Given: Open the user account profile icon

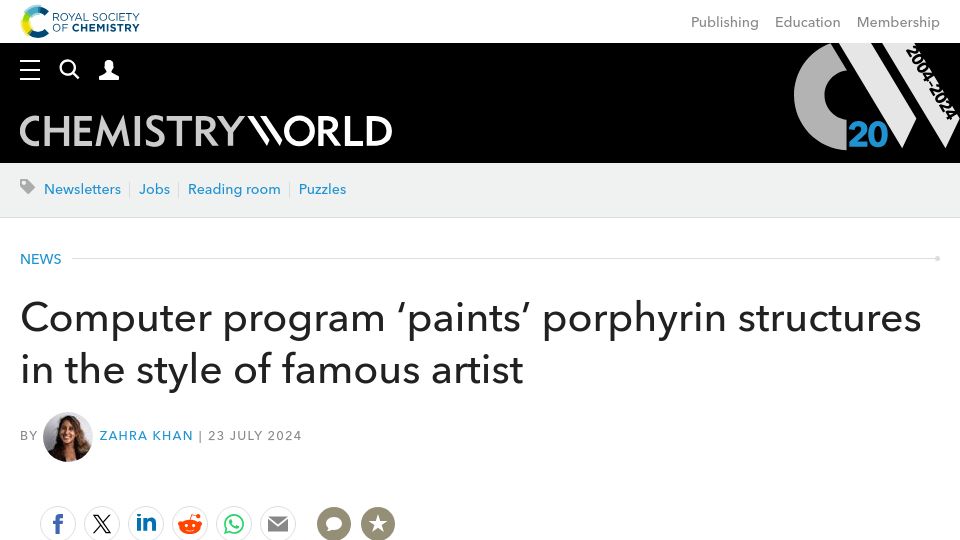Looking at the screenshot, I should click(x=109, y=70).
